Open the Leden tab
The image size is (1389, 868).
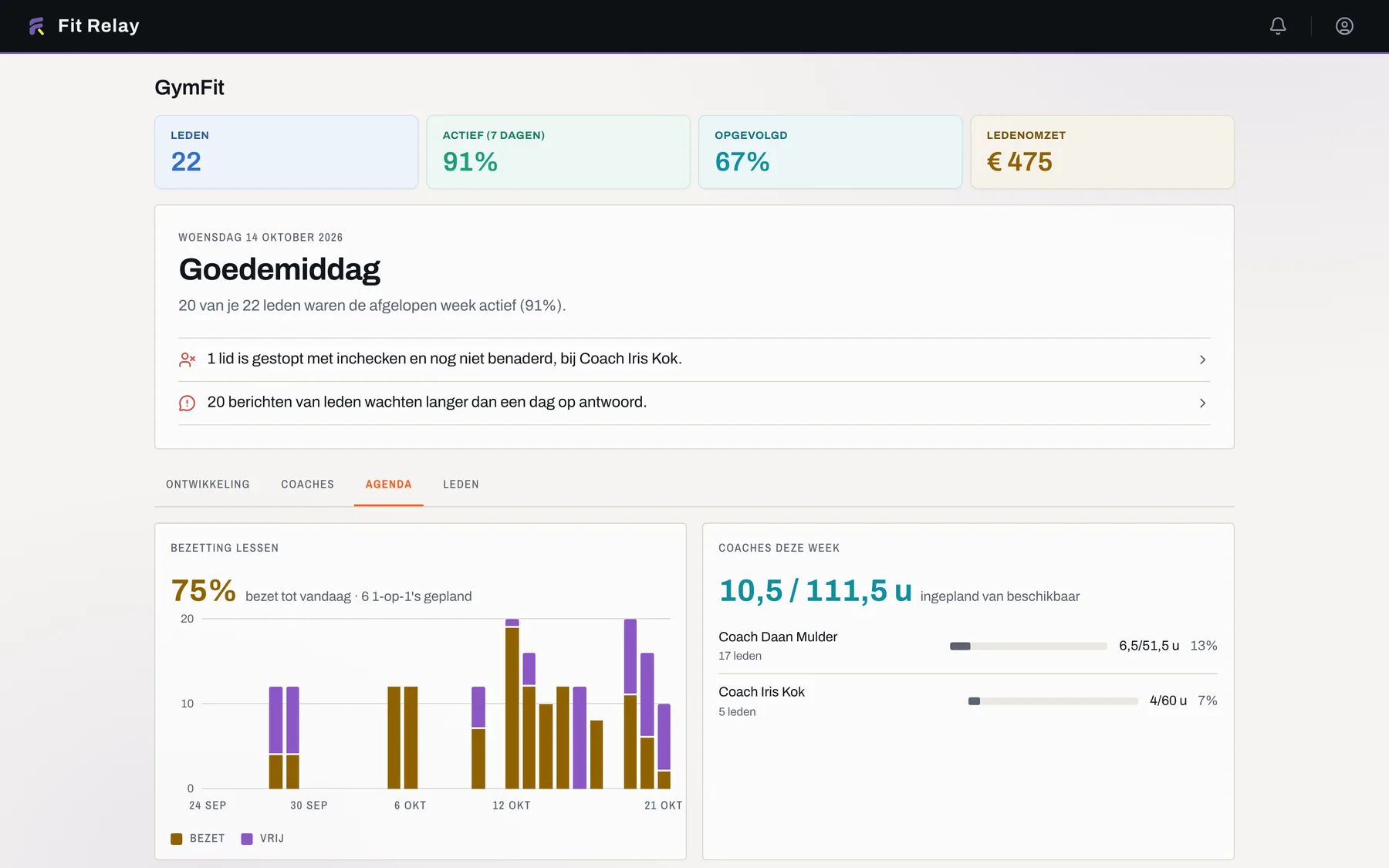[x=461, y=485]
